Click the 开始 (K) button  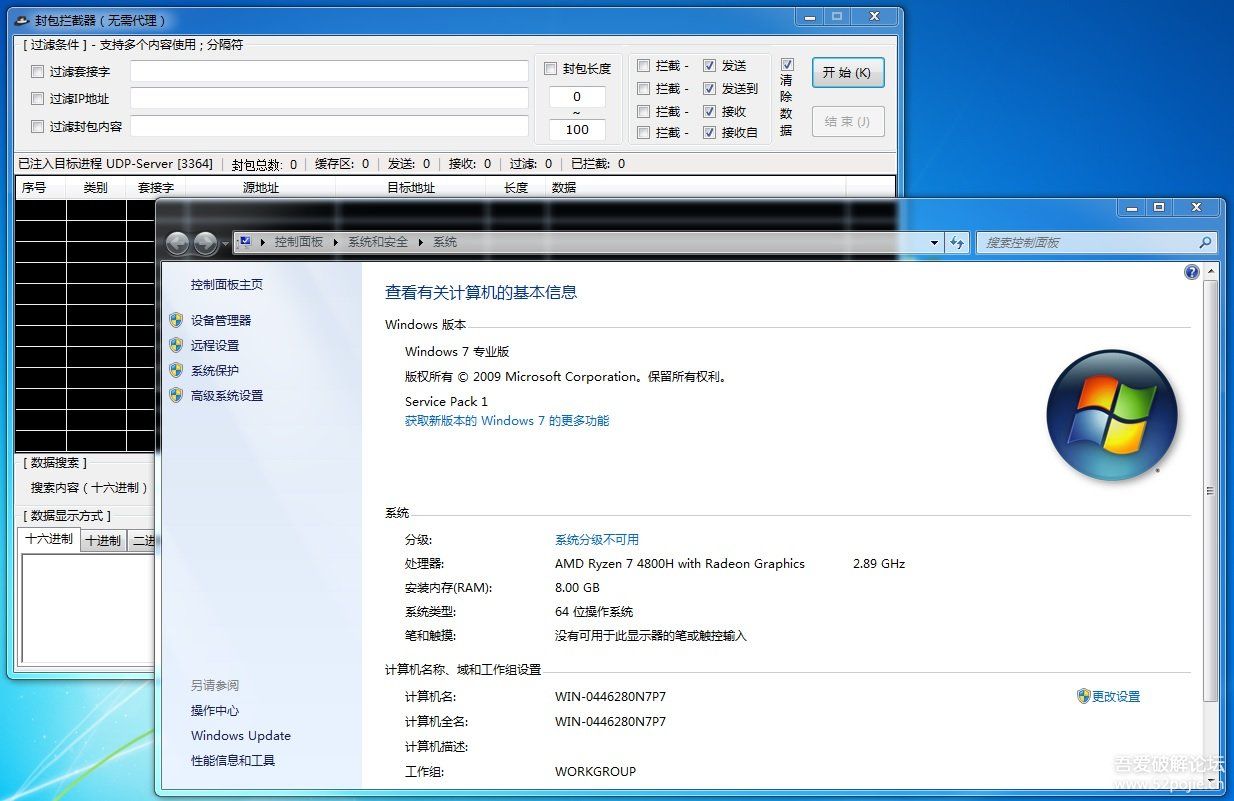pos(847,73)
